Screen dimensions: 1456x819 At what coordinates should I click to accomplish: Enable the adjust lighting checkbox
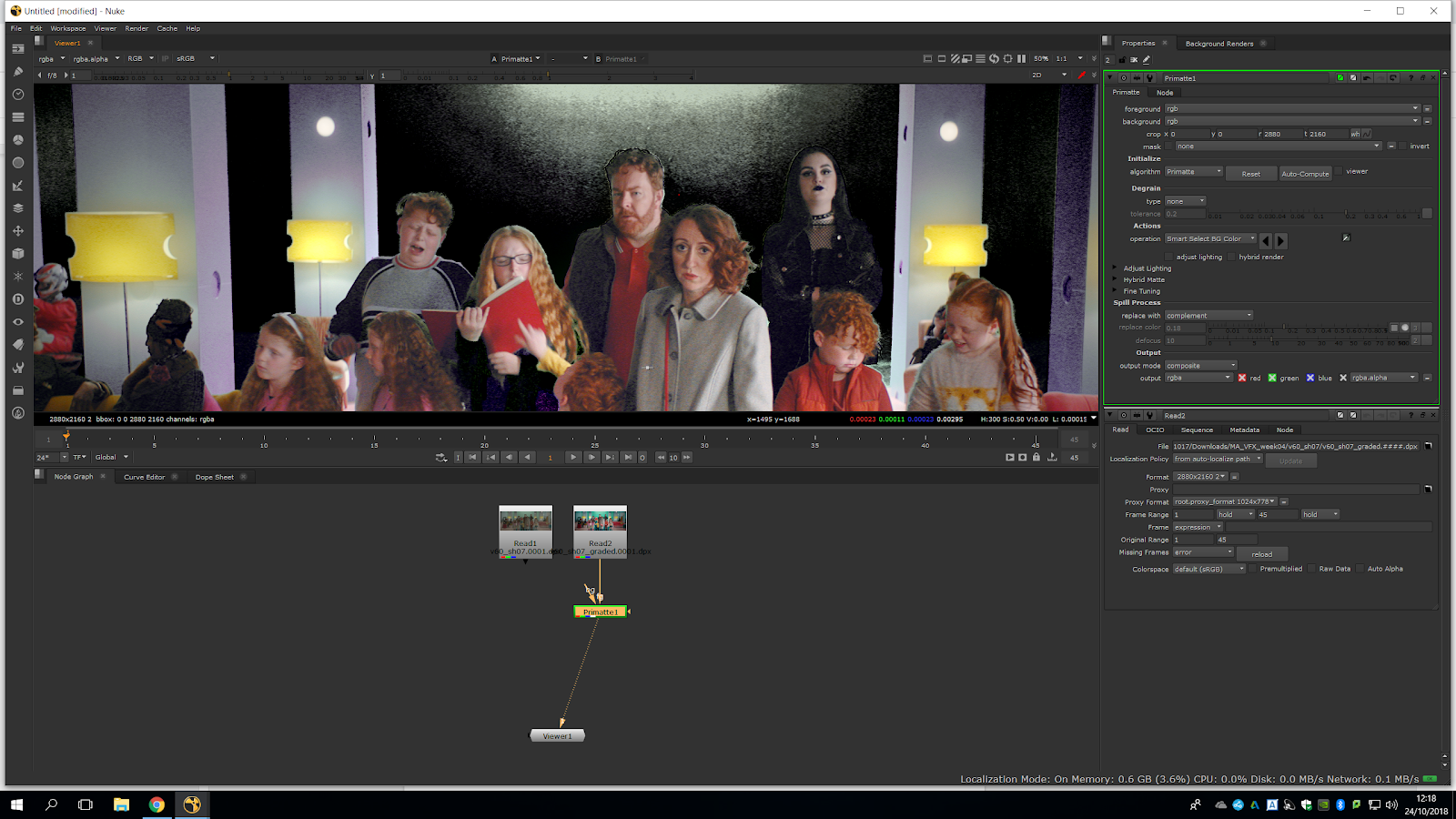click(1170, 257)
